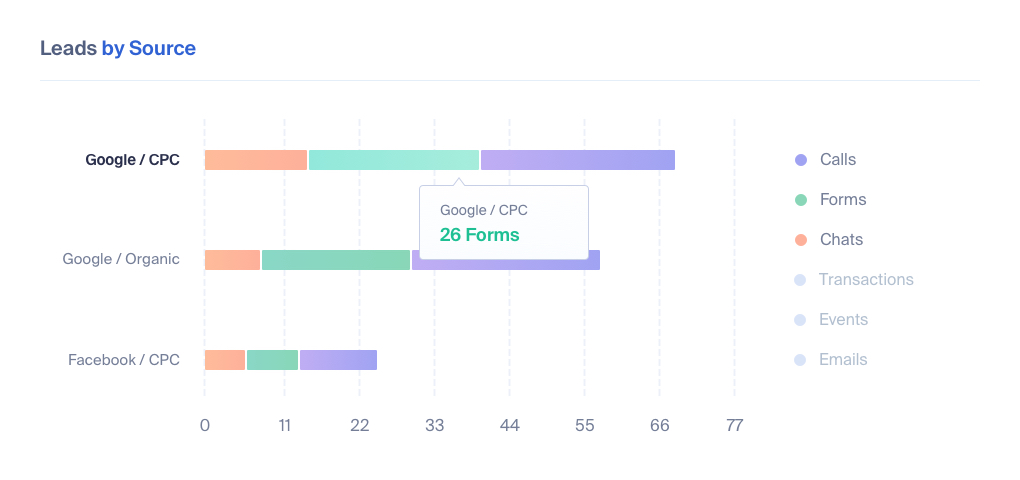Click the Calls legend label

(x=838, y=159)
